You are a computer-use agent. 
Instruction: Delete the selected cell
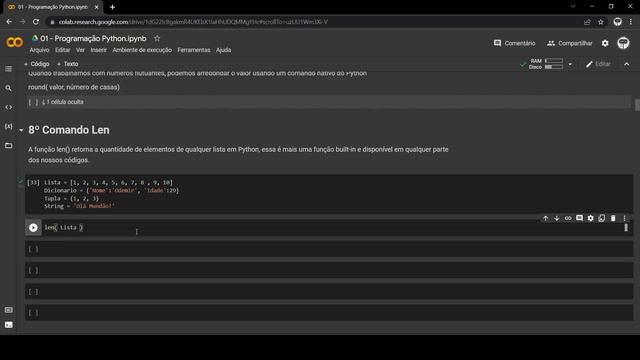tap(613, 218)
